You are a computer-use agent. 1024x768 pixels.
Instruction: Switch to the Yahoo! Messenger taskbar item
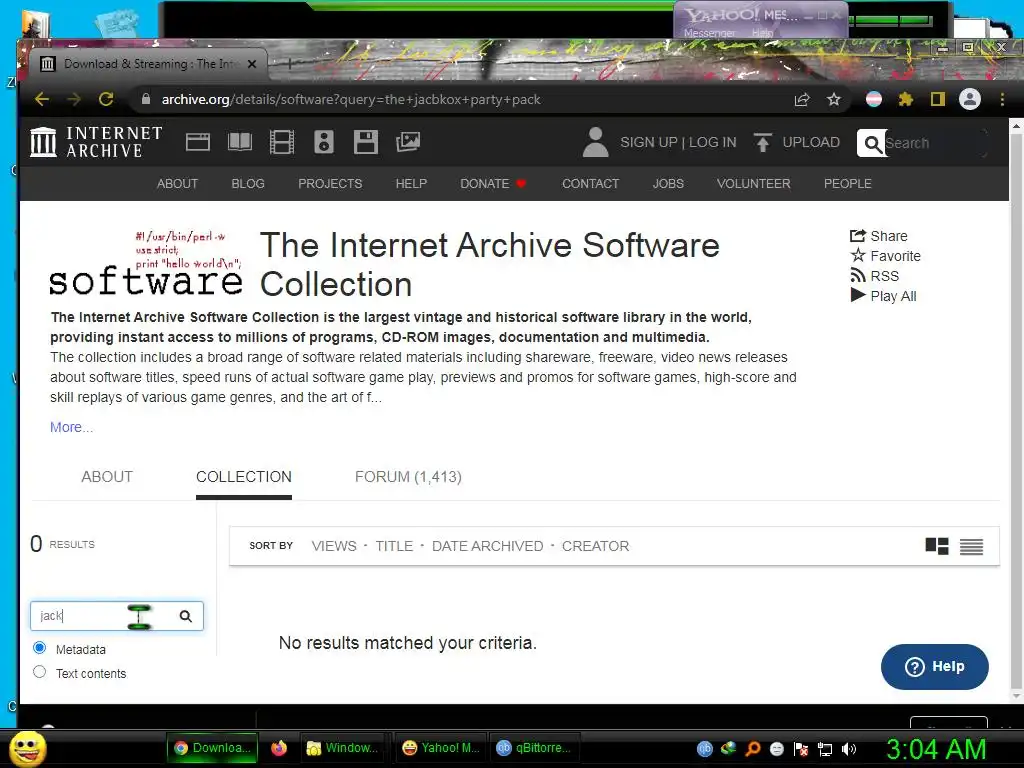(x=441, y=748)
